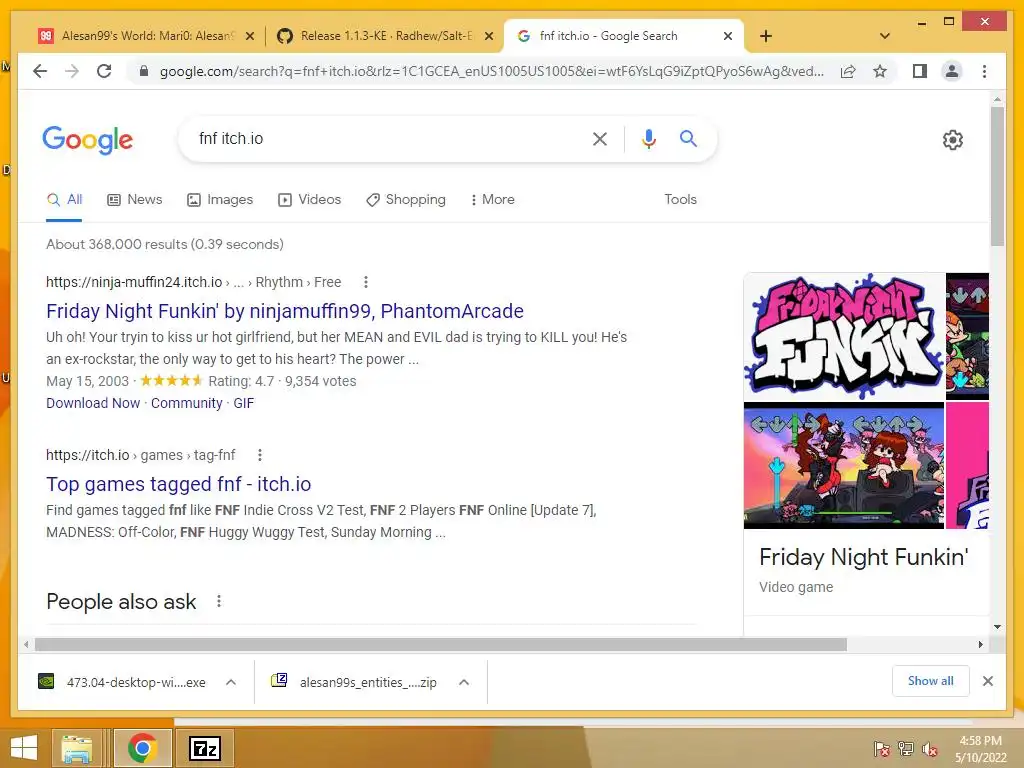1024x768 pixels.
Task: Click the horizontal scrollbar thumb
Action: pyautogui.click(x=441, y=645)
